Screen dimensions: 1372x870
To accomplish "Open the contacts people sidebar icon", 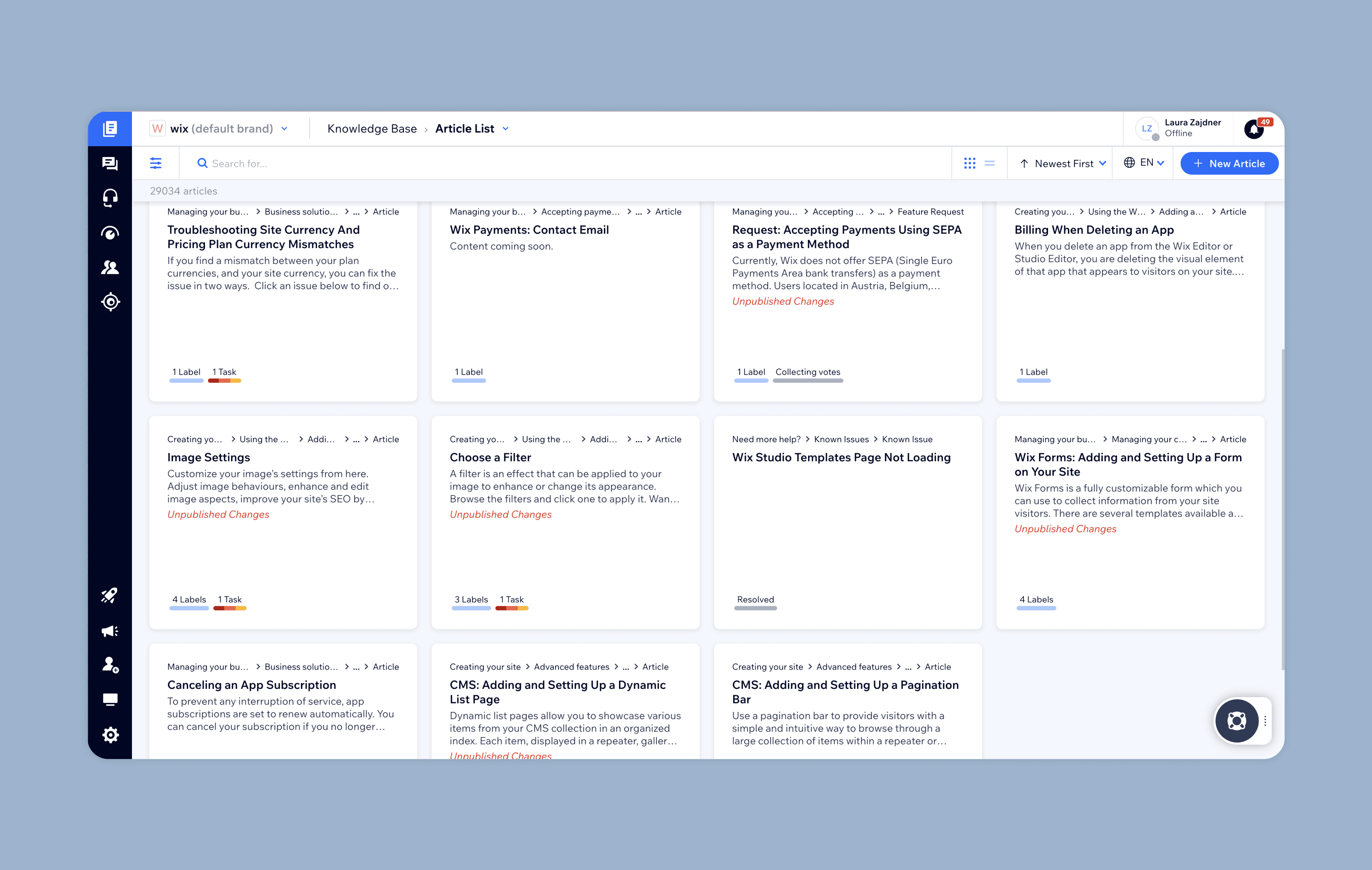I will tap(110, 268).
